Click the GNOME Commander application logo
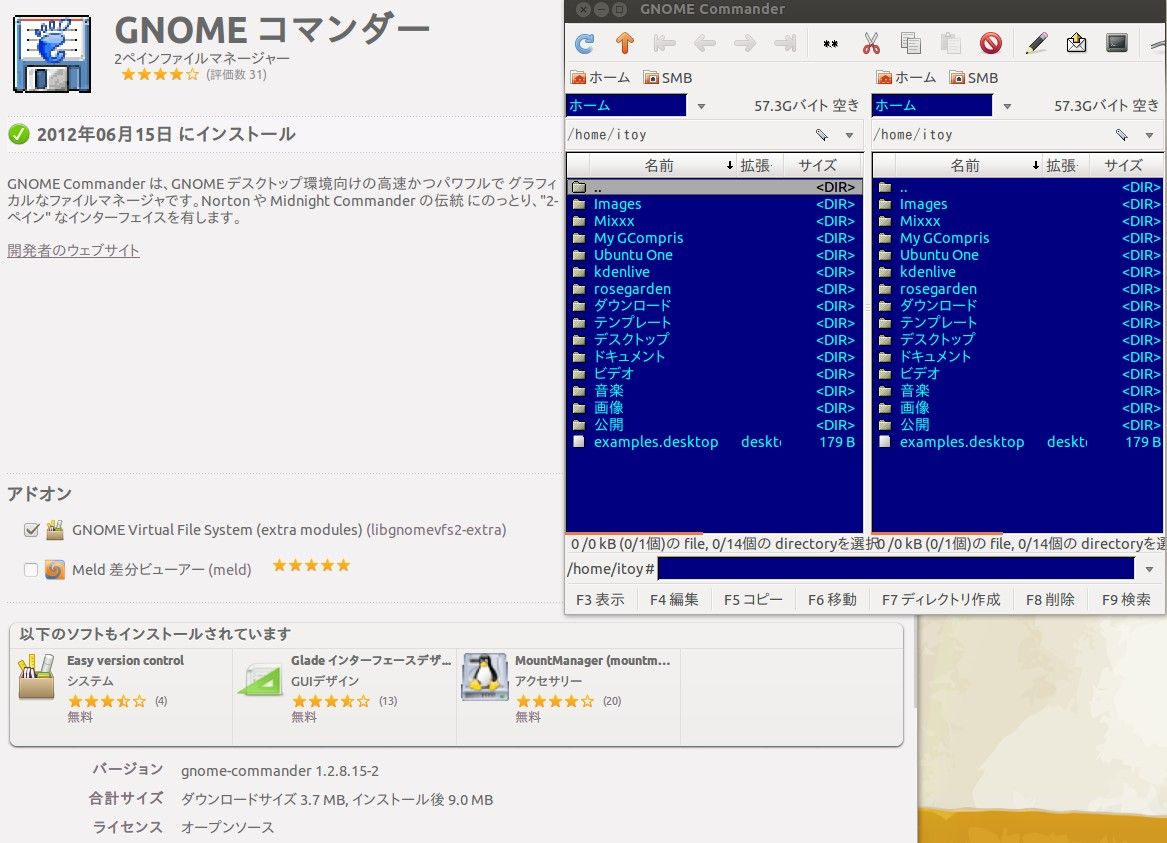Viewport: 1167px width, 843px height. click(52, 54)
